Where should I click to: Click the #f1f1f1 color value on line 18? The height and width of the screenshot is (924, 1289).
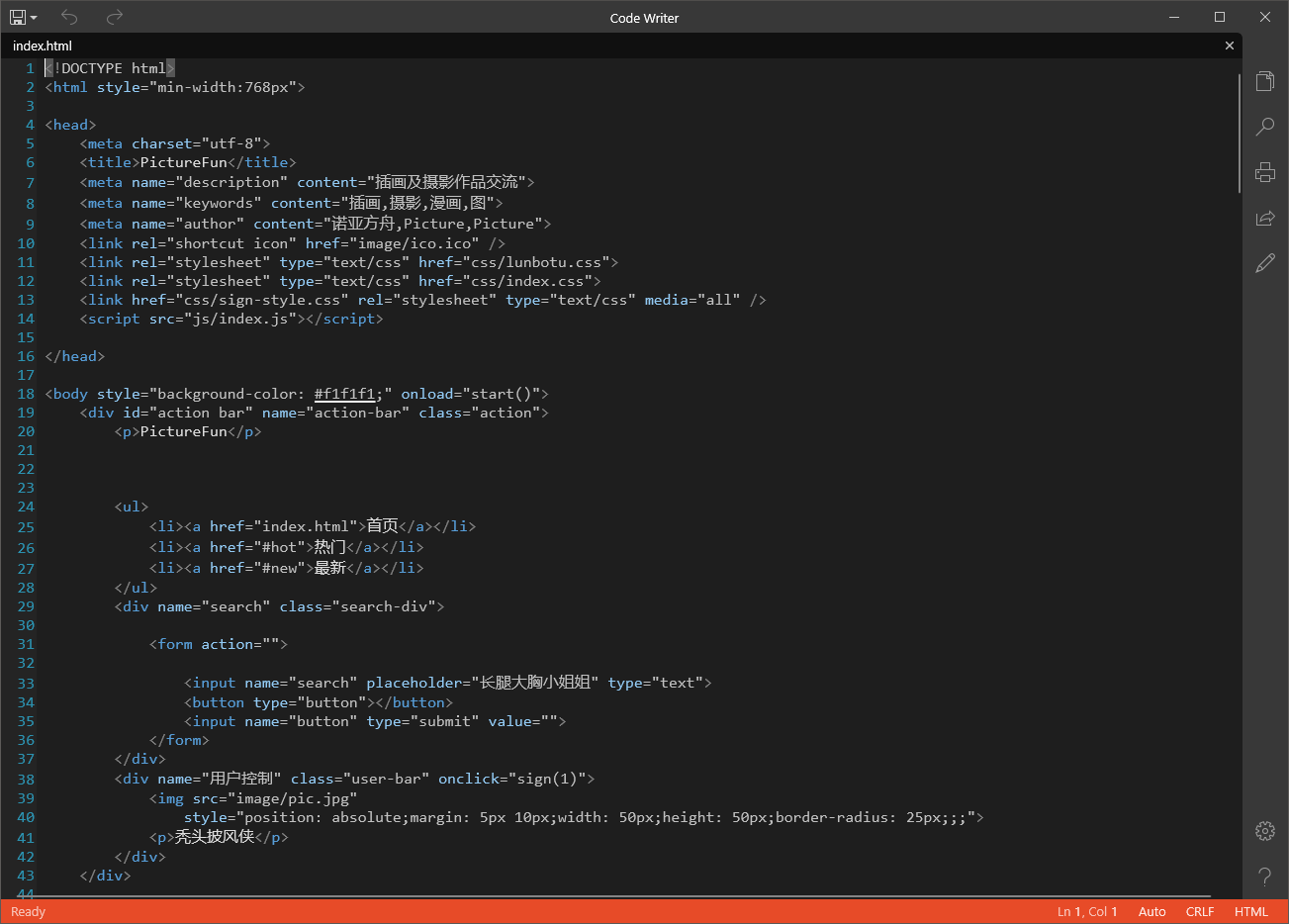[344, 394]
